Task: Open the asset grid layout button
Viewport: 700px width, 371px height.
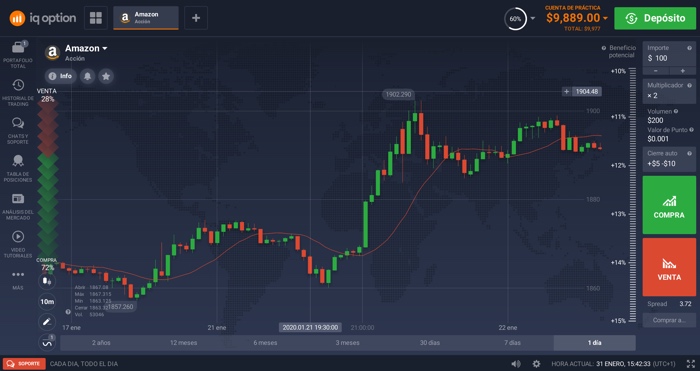Action: 96,18
